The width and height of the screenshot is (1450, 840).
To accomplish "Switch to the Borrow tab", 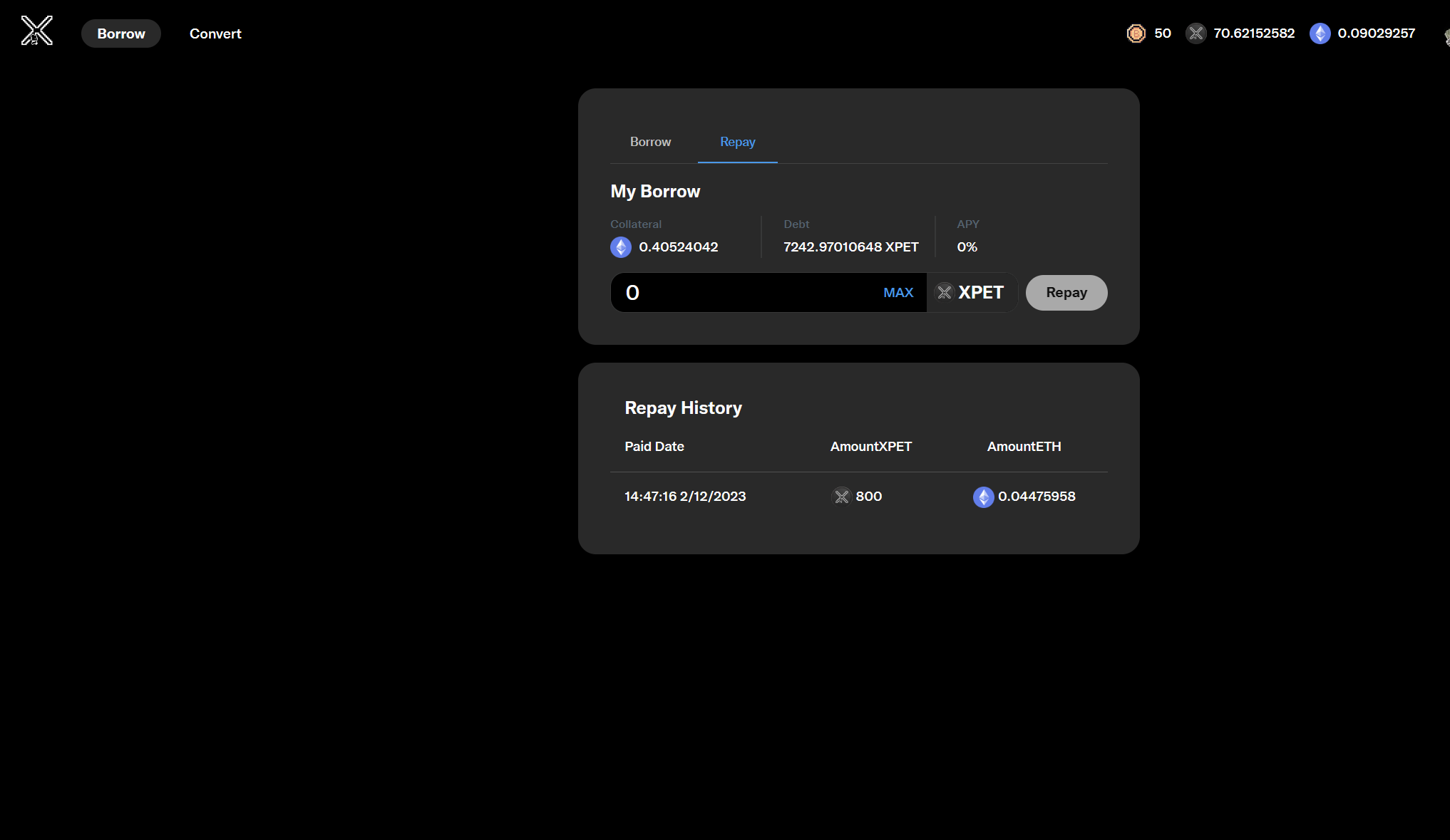I will tap(650, 142).
